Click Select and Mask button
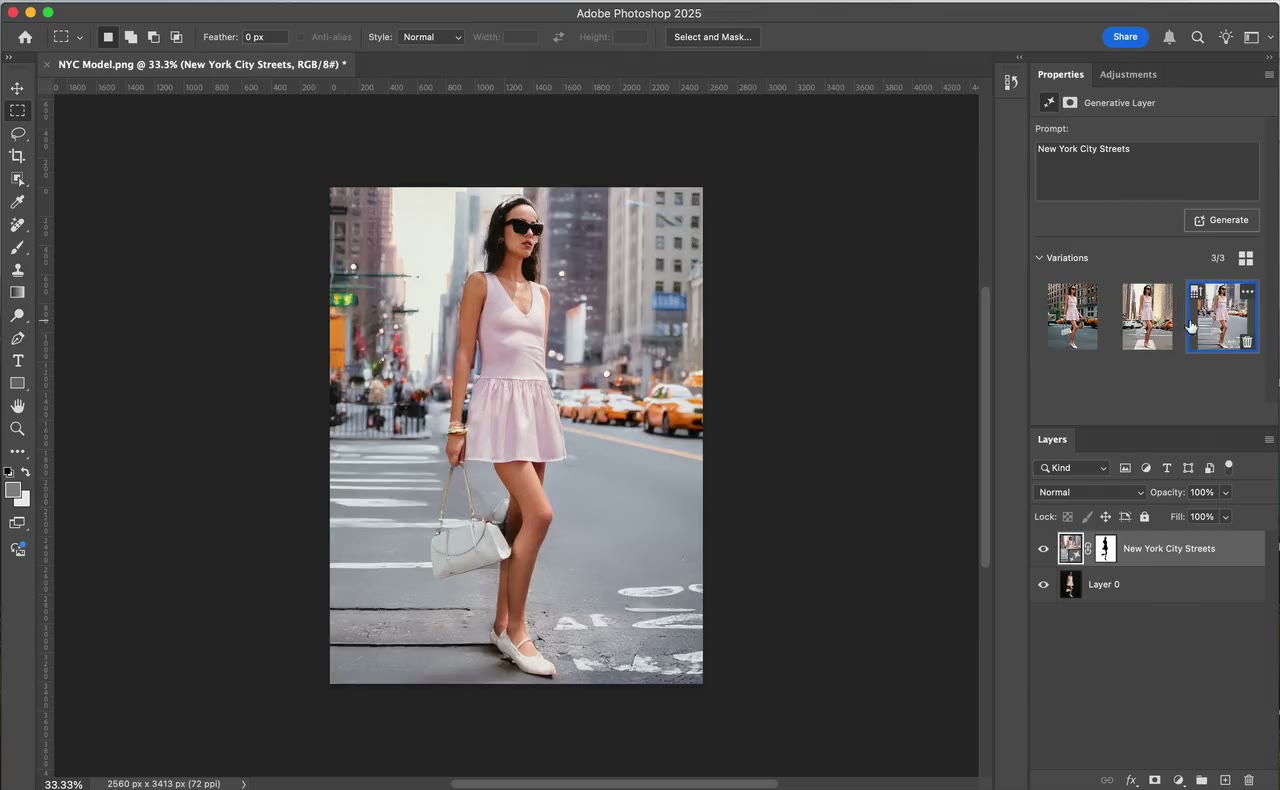 (713, 37)
